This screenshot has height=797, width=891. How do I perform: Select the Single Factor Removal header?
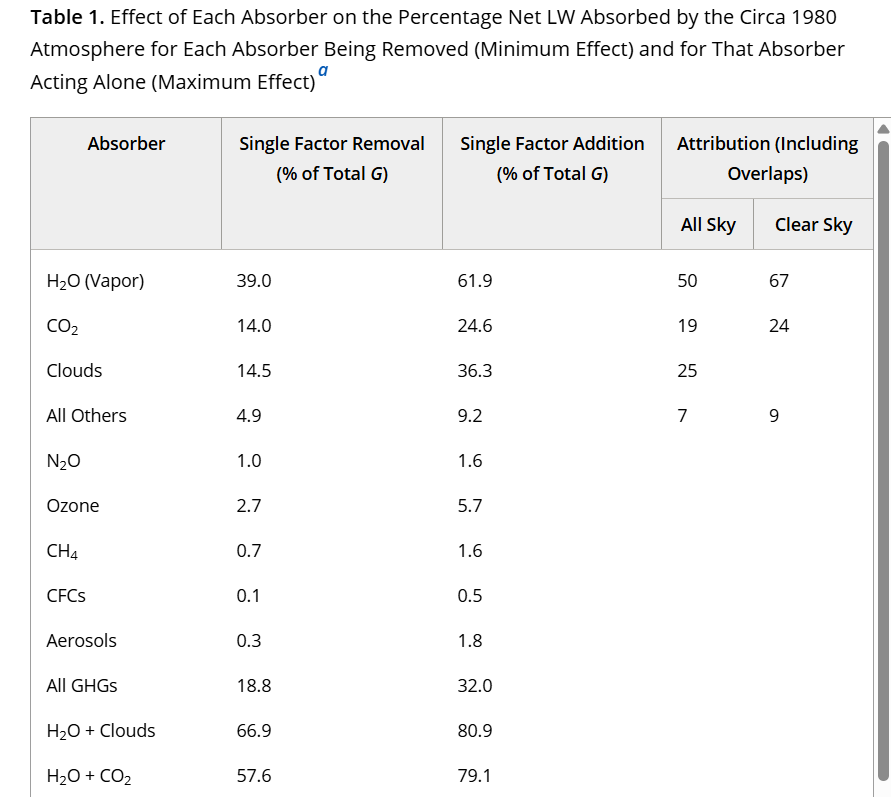[x=332, y=158]
